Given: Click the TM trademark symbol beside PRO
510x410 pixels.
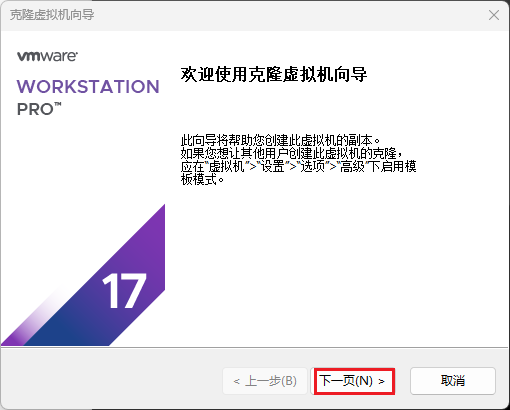Looking at the screenshot, I should [x=58, y=105].
